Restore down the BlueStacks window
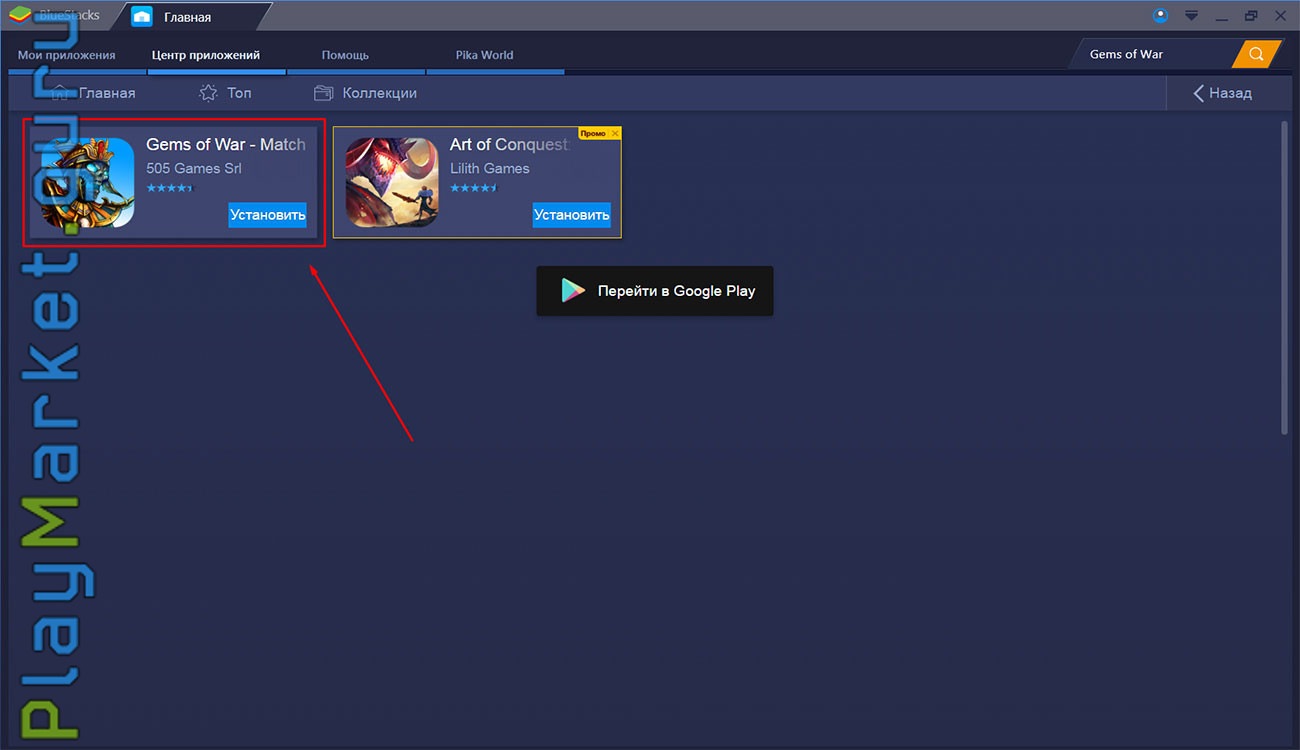Screen dimensions: 1300x750 coord(1251,16)
